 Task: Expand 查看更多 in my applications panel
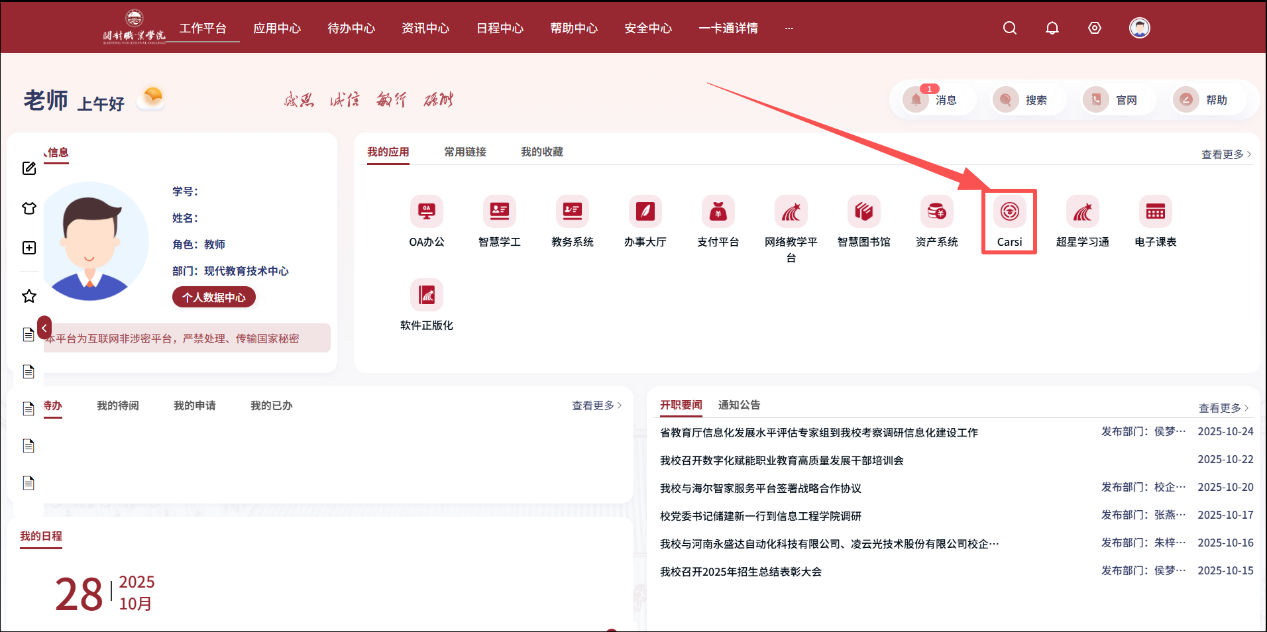pos(1225,155)
